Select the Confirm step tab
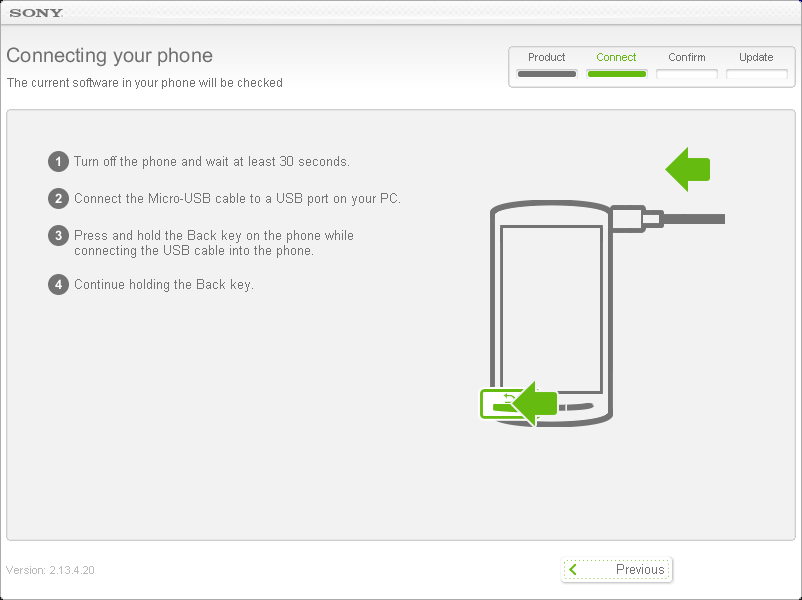 [x=686, y=57]
